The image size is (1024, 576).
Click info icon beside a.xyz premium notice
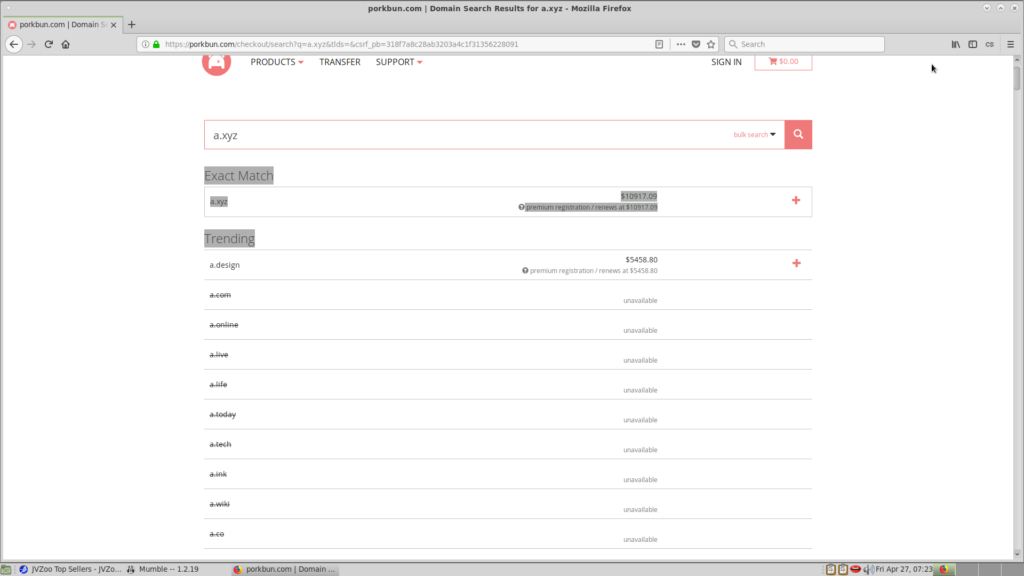pos(521,207)
